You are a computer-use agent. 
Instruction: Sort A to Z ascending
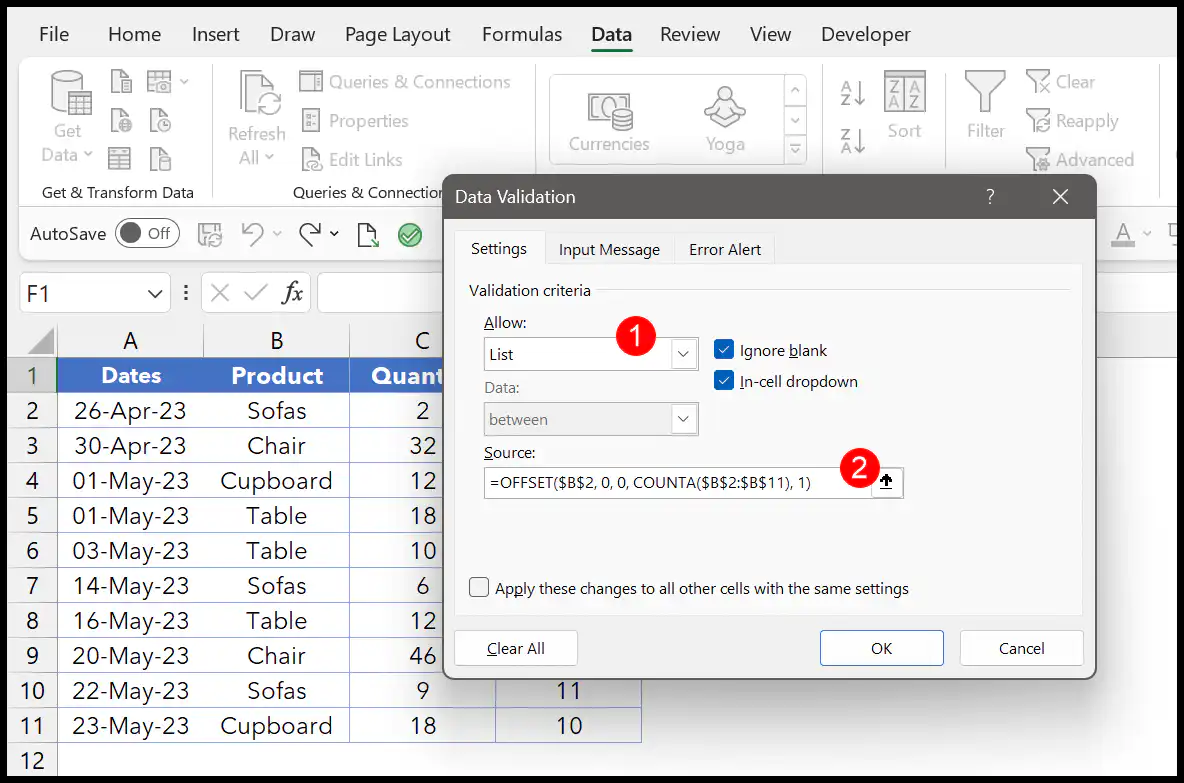pos(853,93)
